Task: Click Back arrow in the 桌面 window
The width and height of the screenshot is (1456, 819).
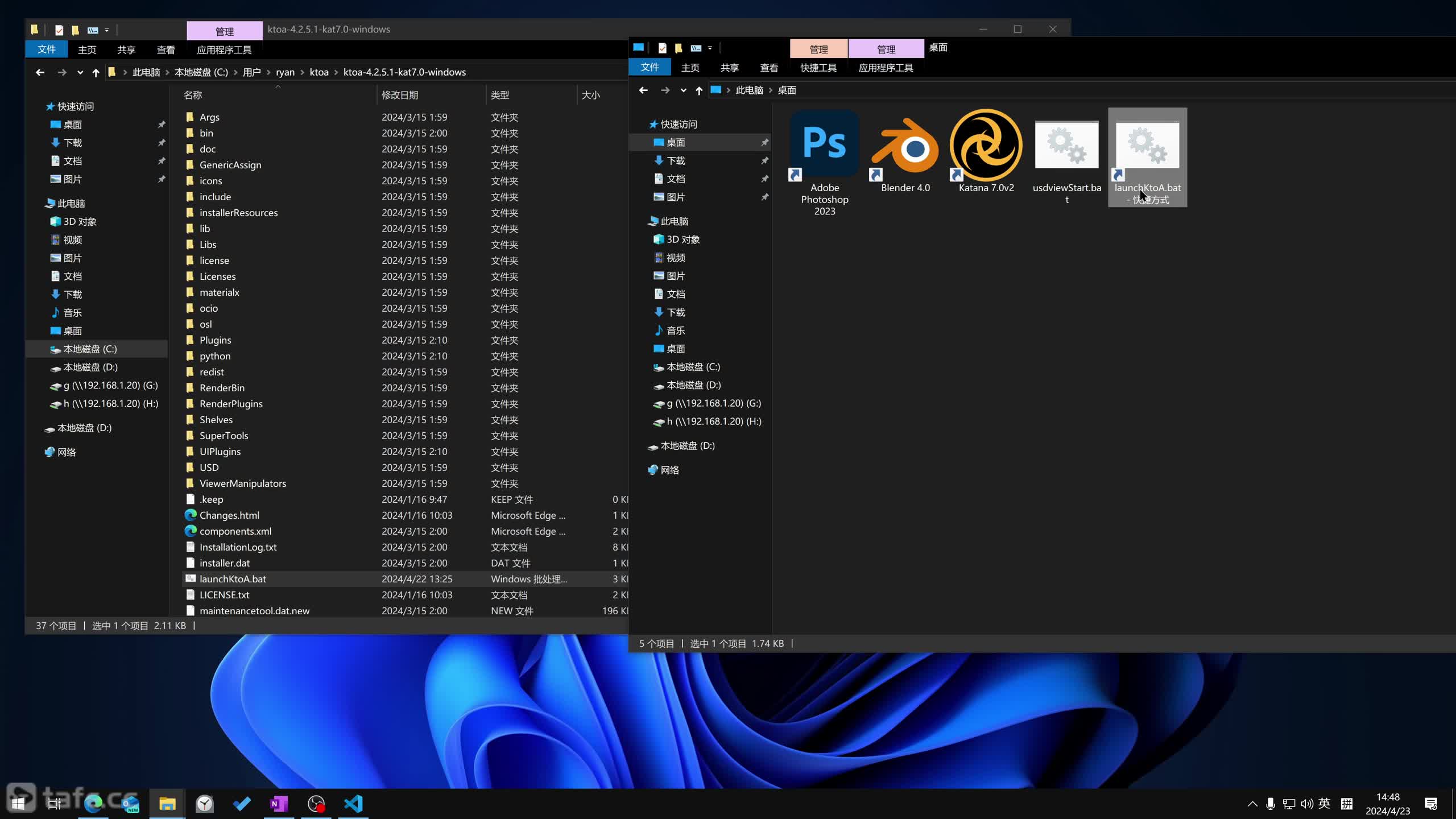Action: point(643,90)
